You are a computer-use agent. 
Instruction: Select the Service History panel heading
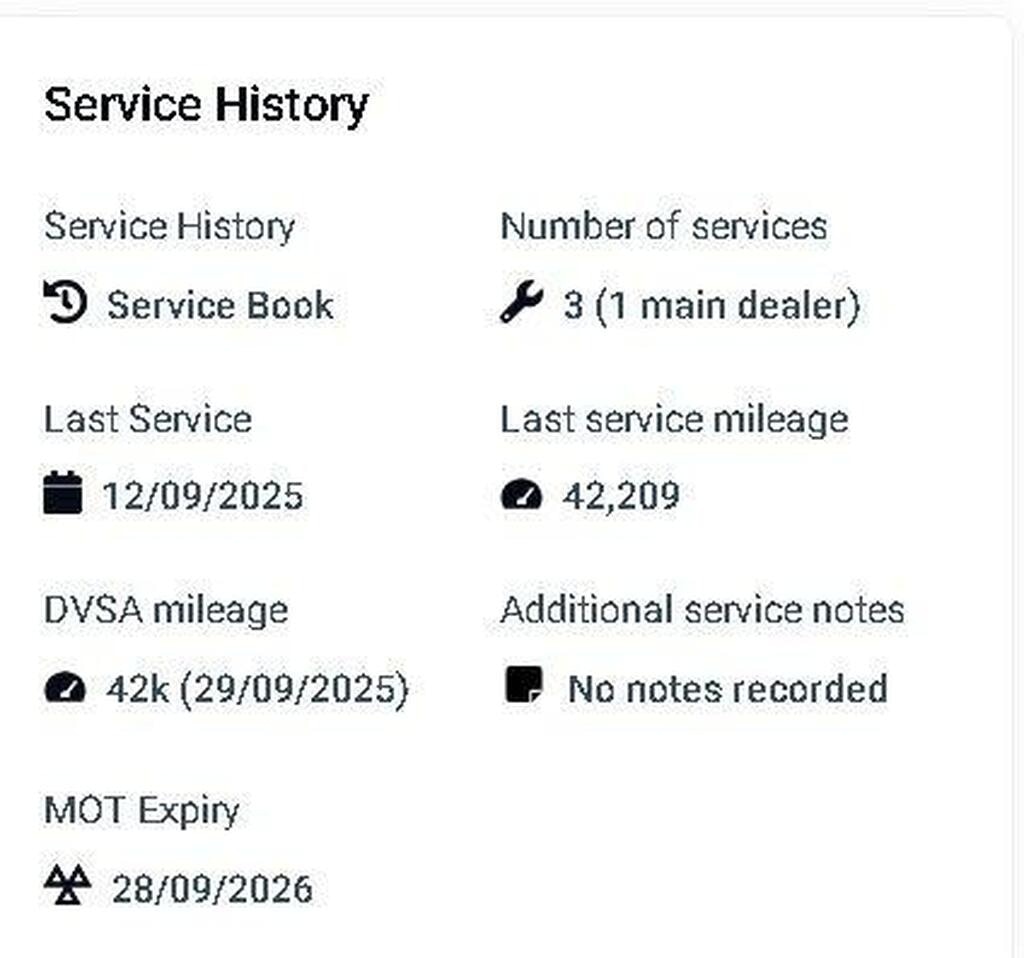coord(206,104)
